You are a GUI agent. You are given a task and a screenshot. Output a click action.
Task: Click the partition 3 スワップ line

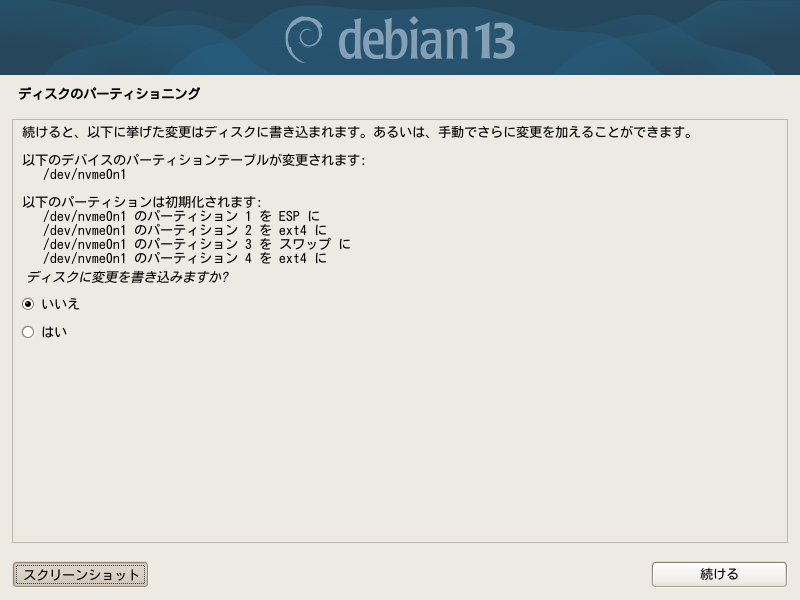click(196, 244)
